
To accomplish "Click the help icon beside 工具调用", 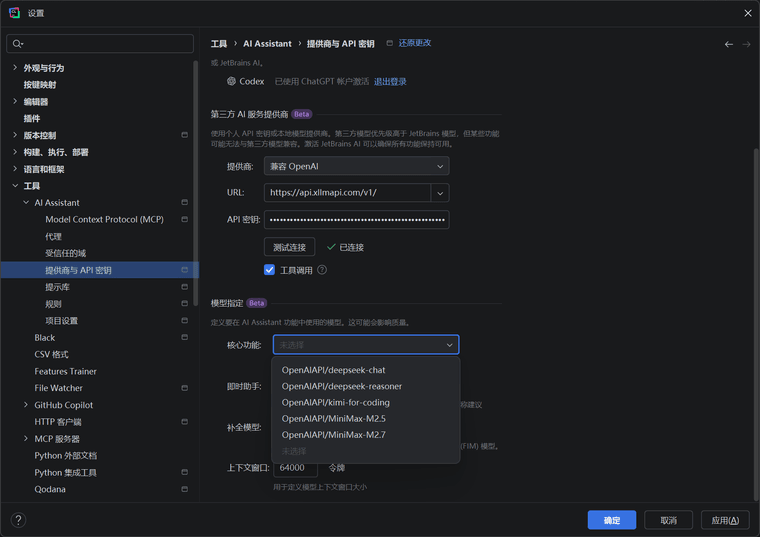I will point(322,270).
